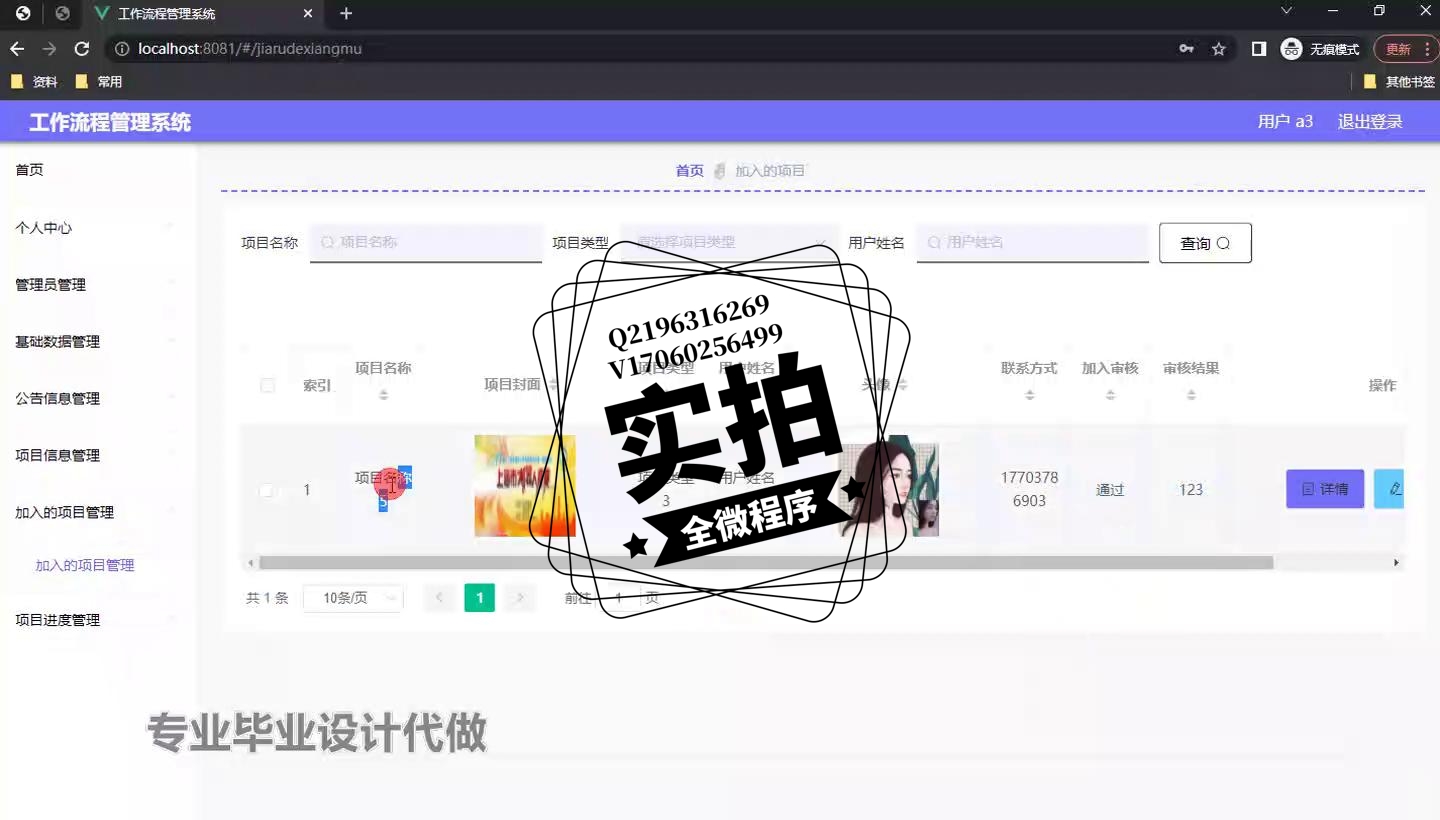Click the scrollbar right arrow
Screen dimensions: 1440x820
[1397, 563]
